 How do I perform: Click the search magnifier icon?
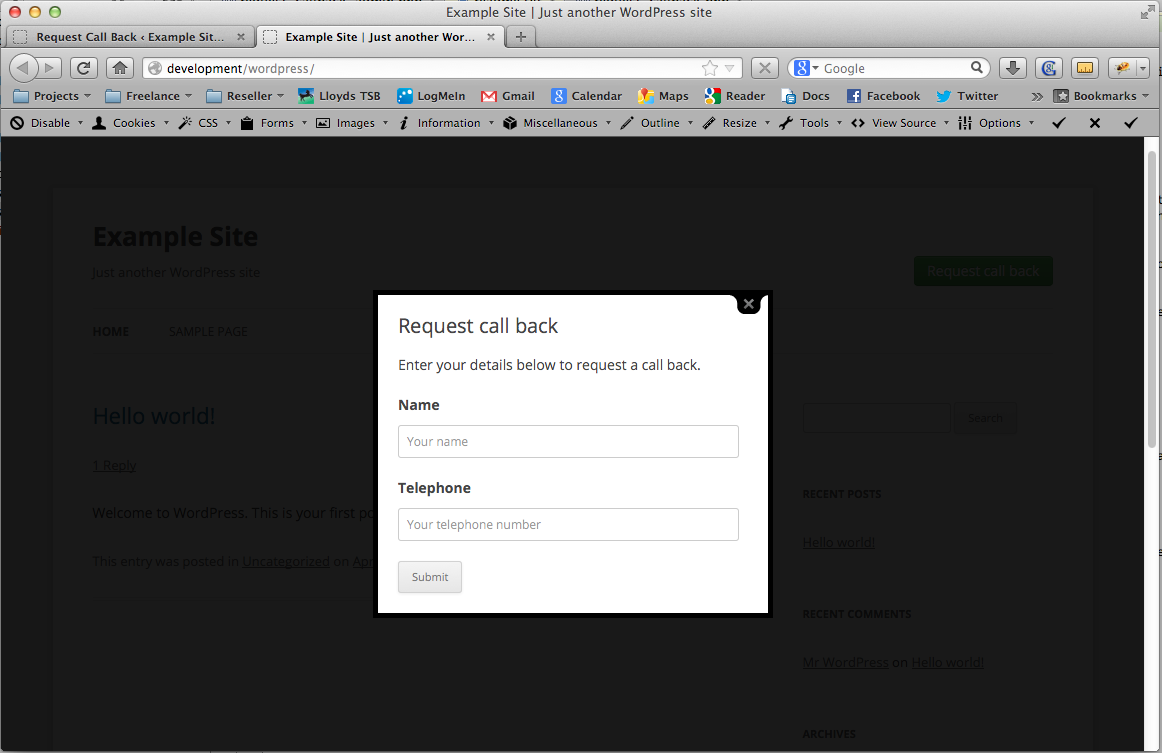(x=977, y=67)
